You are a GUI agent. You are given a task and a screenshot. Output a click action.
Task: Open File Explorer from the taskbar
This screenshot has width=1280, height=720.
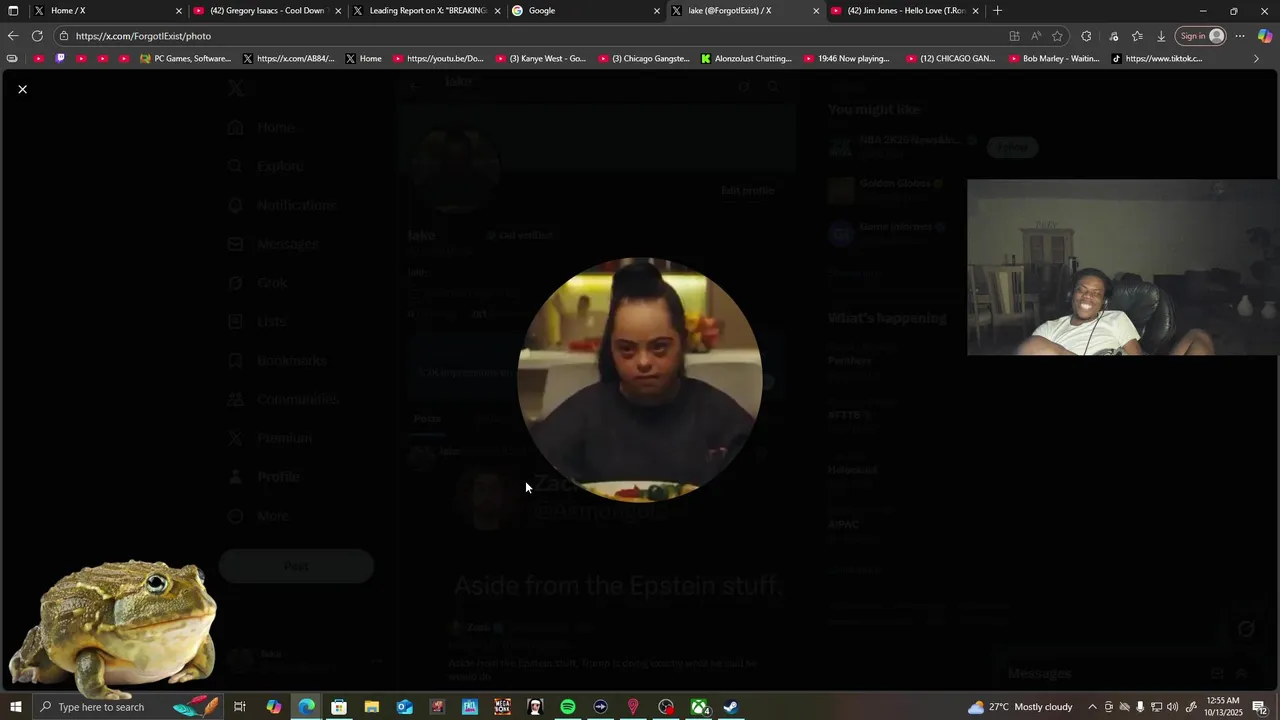[372, 707]
